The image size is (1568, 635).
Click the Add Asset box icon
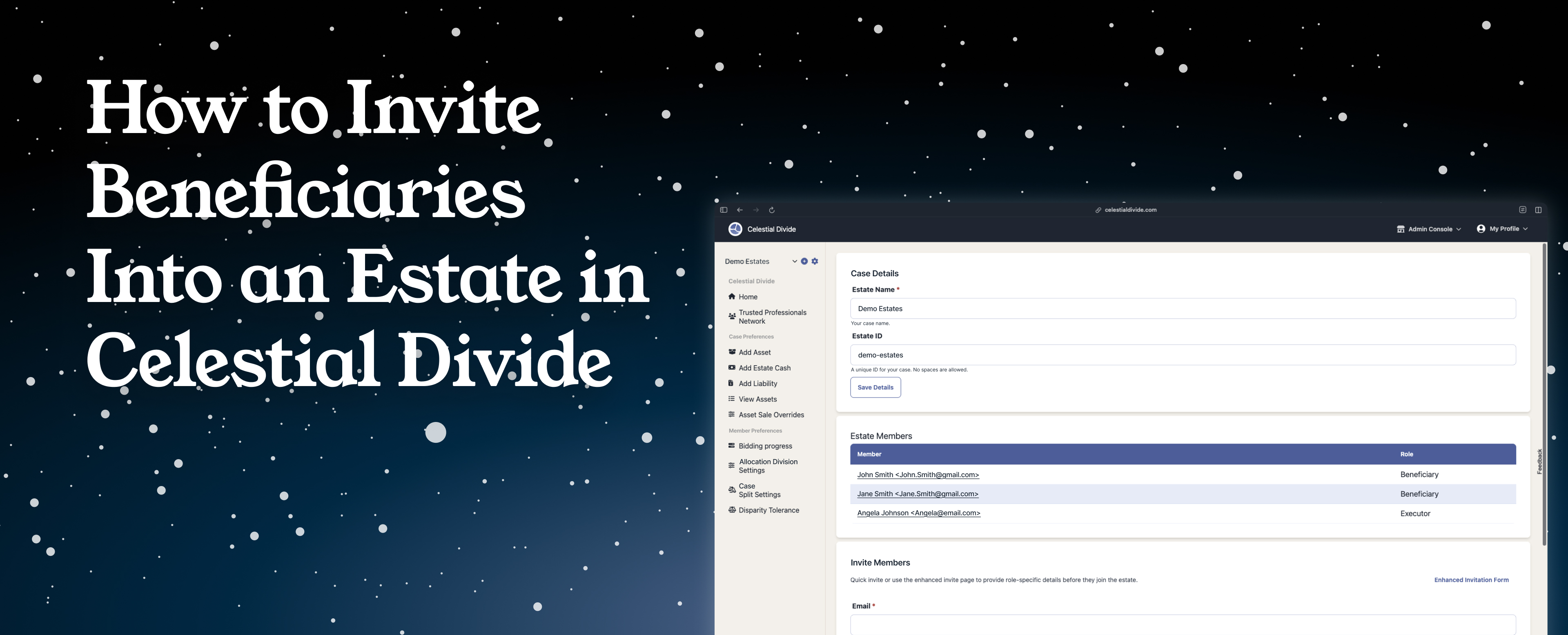pos(732,351)
